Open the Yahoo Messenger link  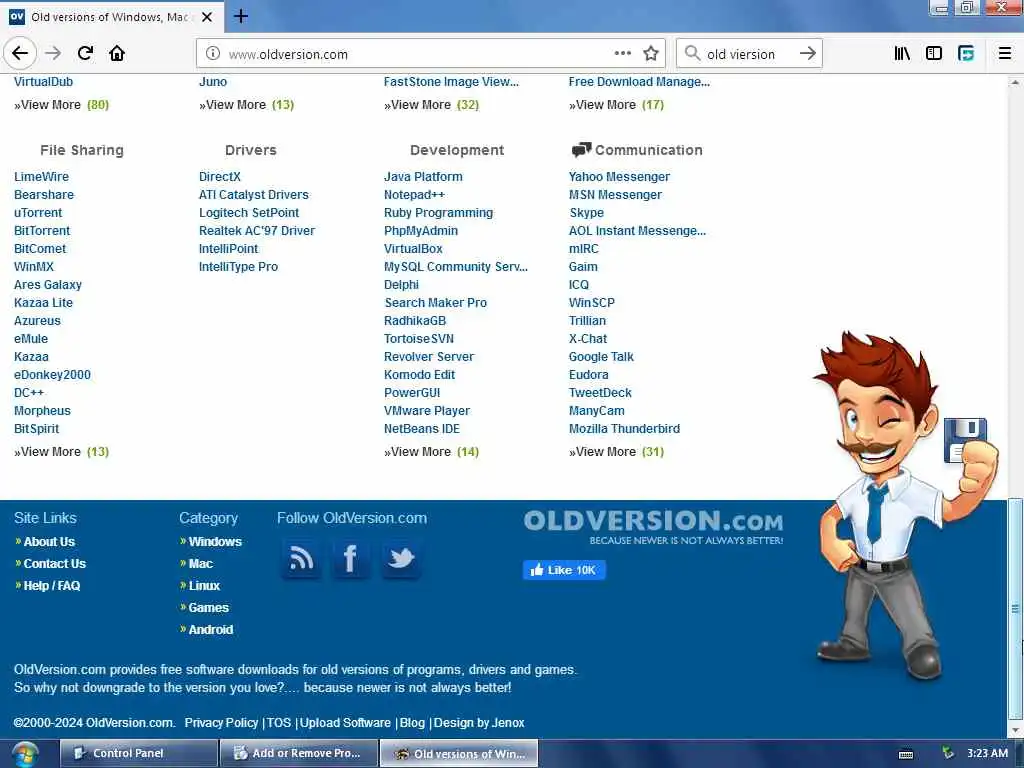(619, 177)
